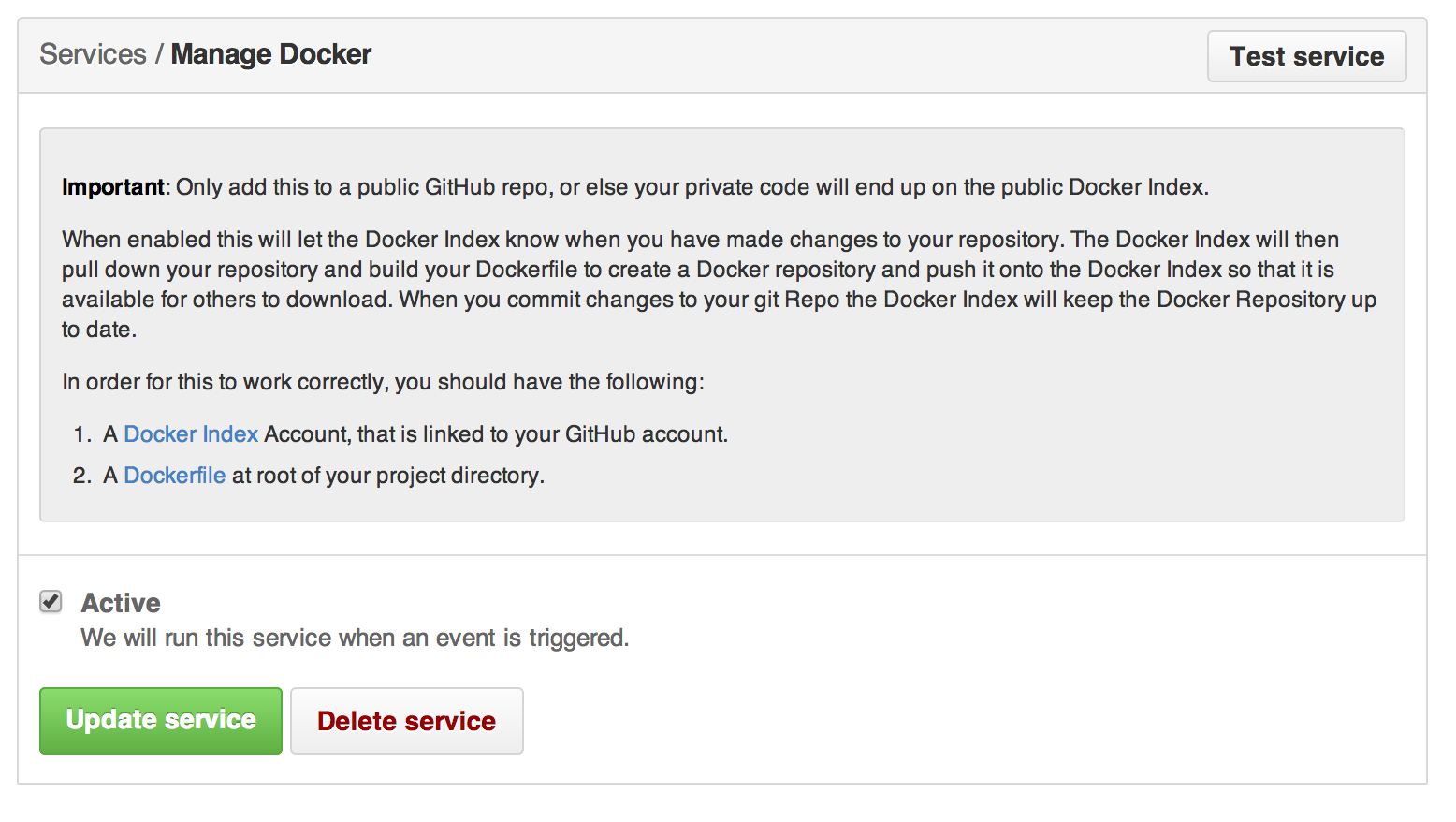Click the Active label text

click(x=121, y=603)
